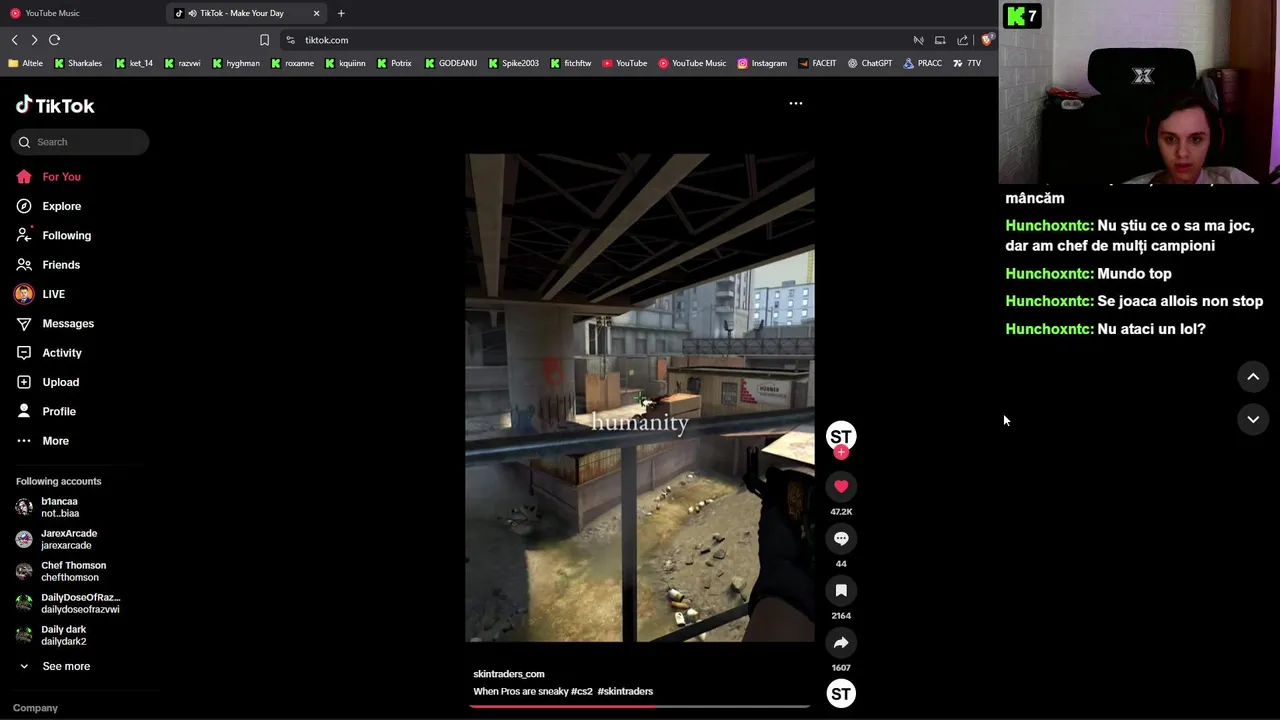The width and height of the screenshot is (1280, 720).
Task: Open the PRACC bookmark
Action: tap(922, 63)
